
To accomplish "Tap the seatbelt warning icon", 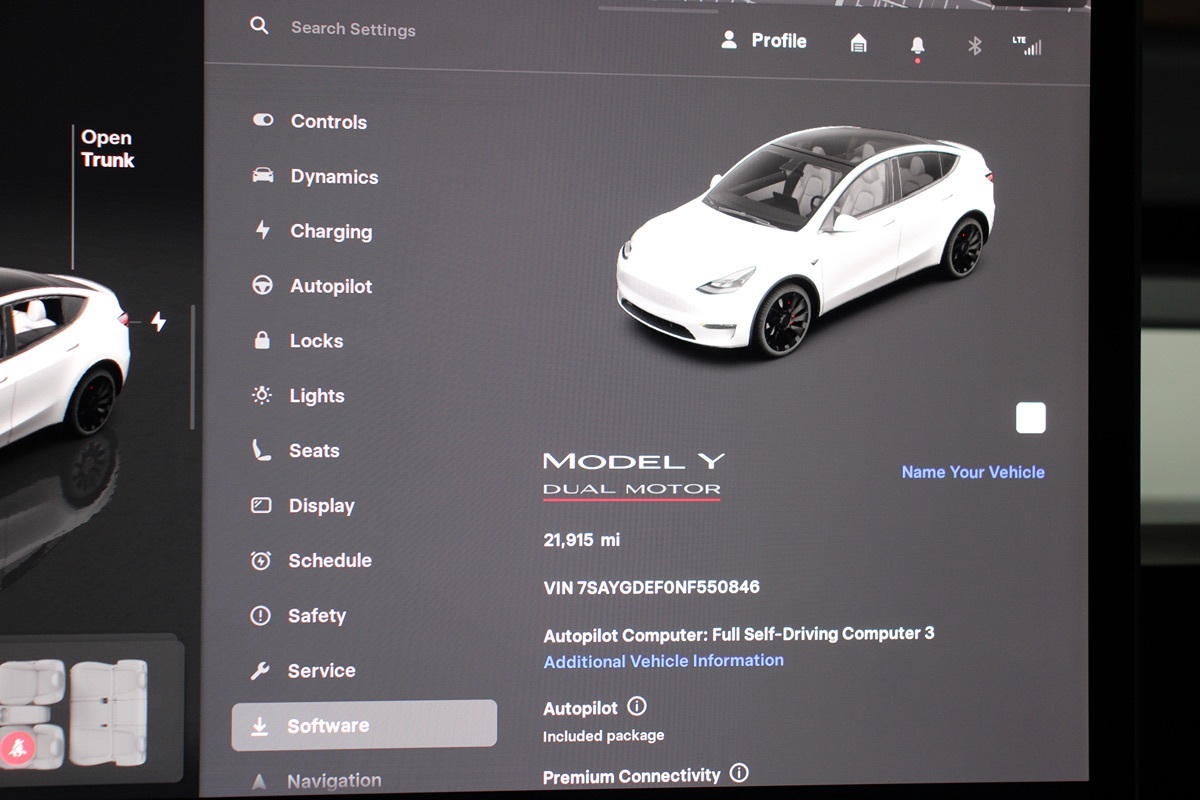I will tap(19, 746).
